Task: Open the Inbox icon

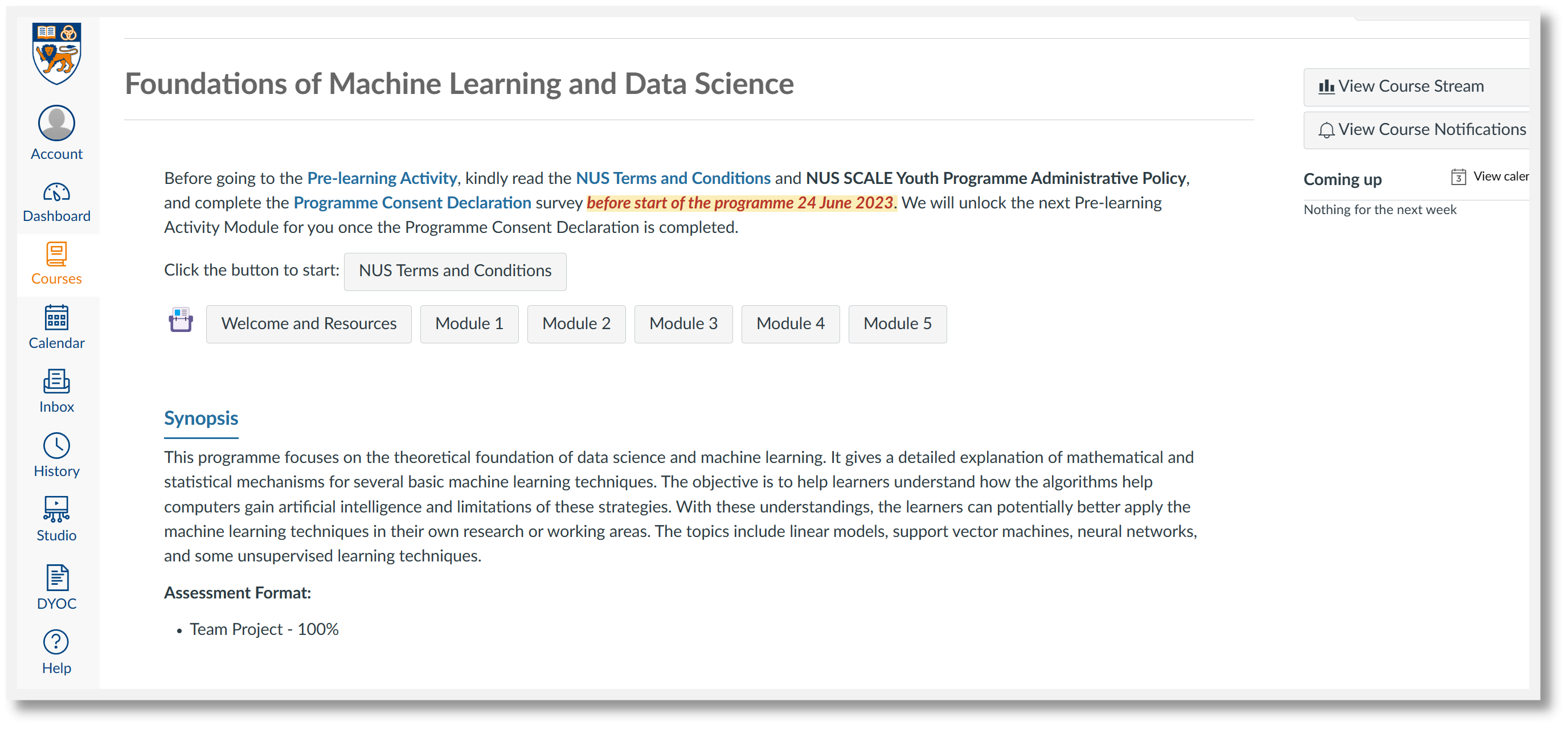Action: 56,382
